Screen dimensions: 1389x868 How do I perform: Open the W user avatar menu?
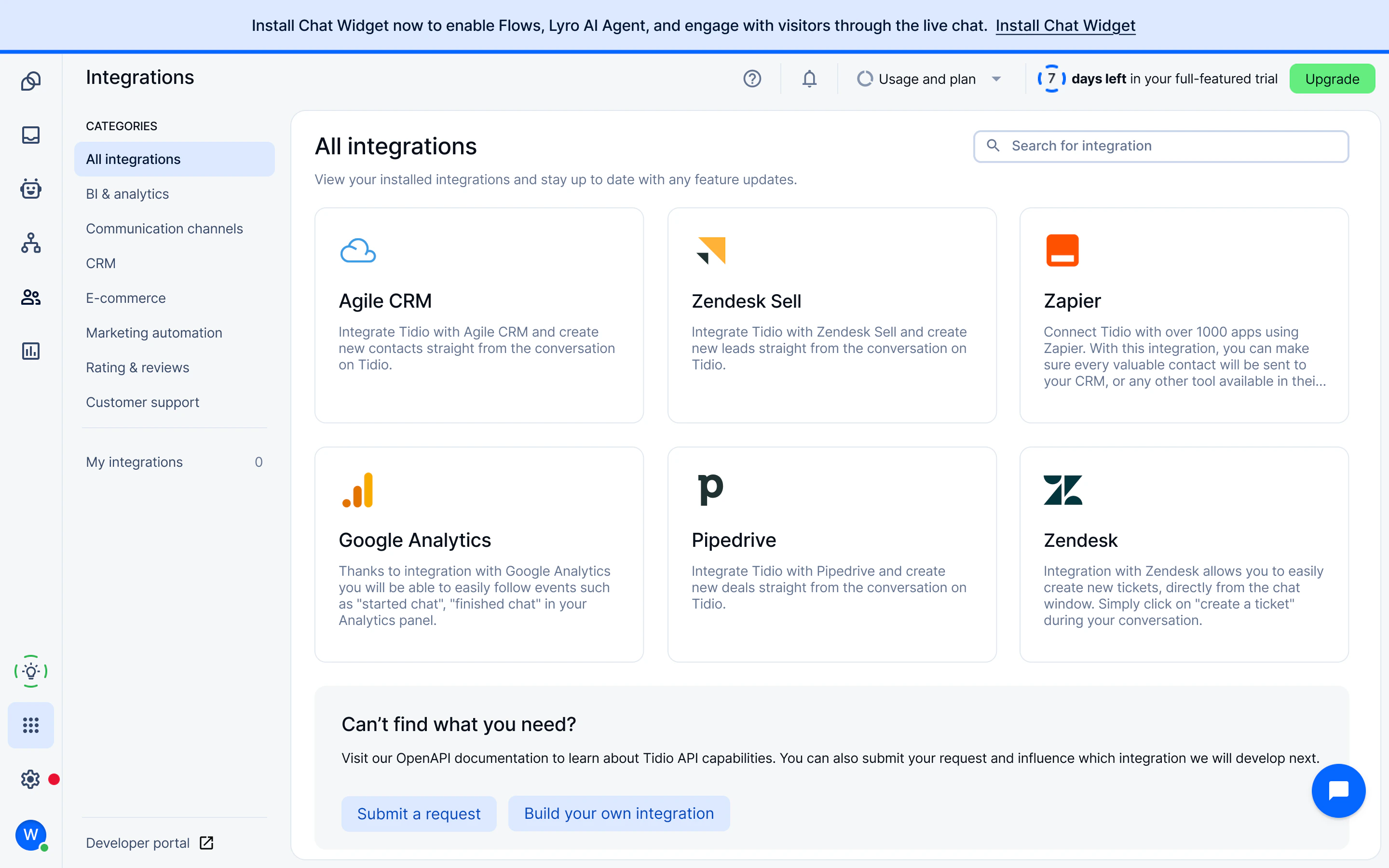(x=31, y=835)
